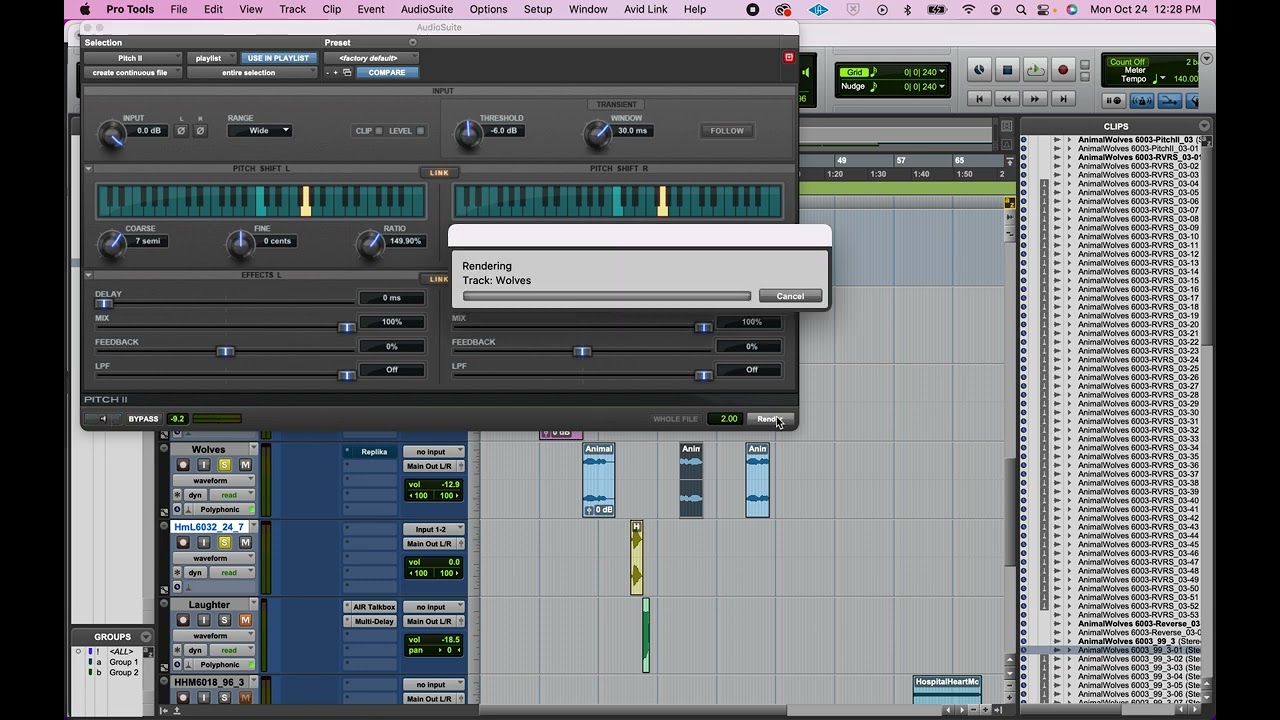Toggle BYPASS on the Pitch II plugin
Image resolution: width=1280 pixels, height=720 pixels.
(143, 419)
